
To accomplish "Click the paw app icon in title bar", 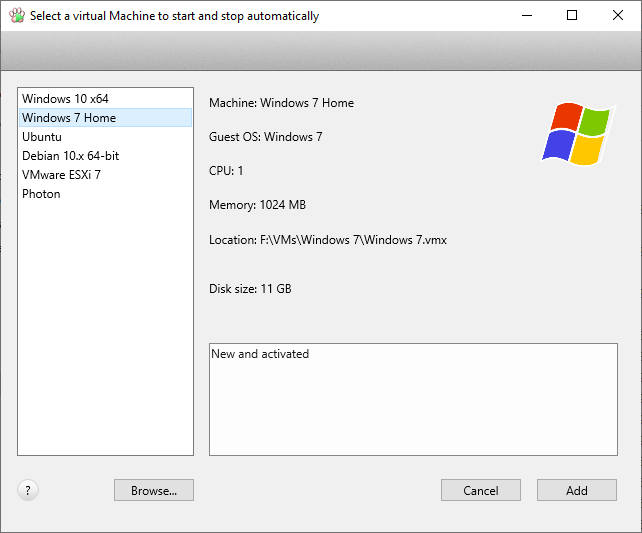I will click(17, 16).
